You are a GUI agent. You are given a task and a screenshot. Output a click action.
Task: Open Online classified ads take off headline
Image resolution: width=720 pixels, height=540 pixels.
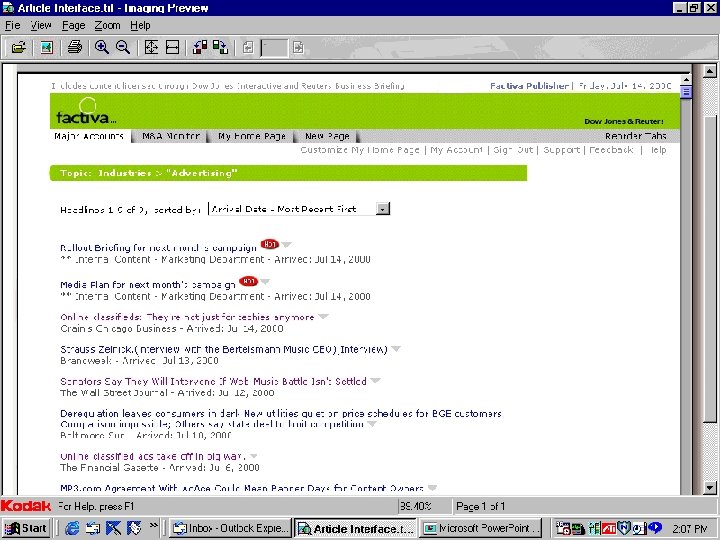tap(152, 456)
